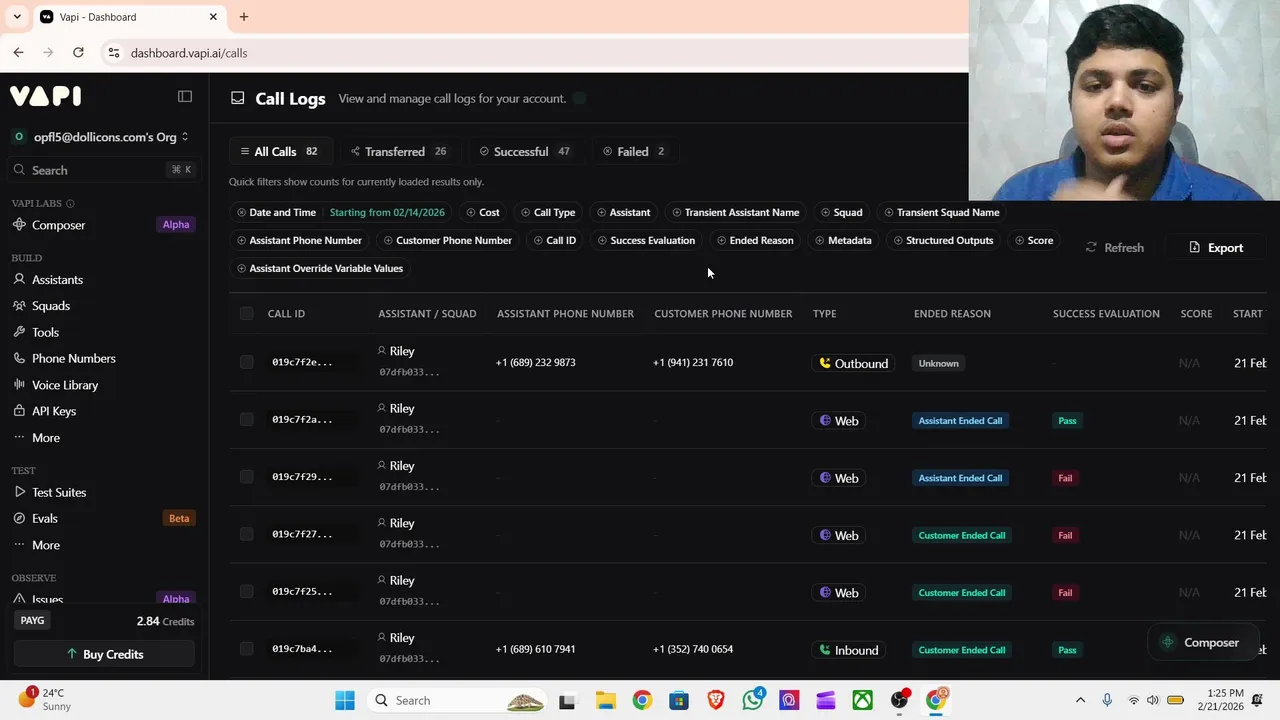Reload the browser page
Viewport: 1280px width, 720px height.
point(78,52)
